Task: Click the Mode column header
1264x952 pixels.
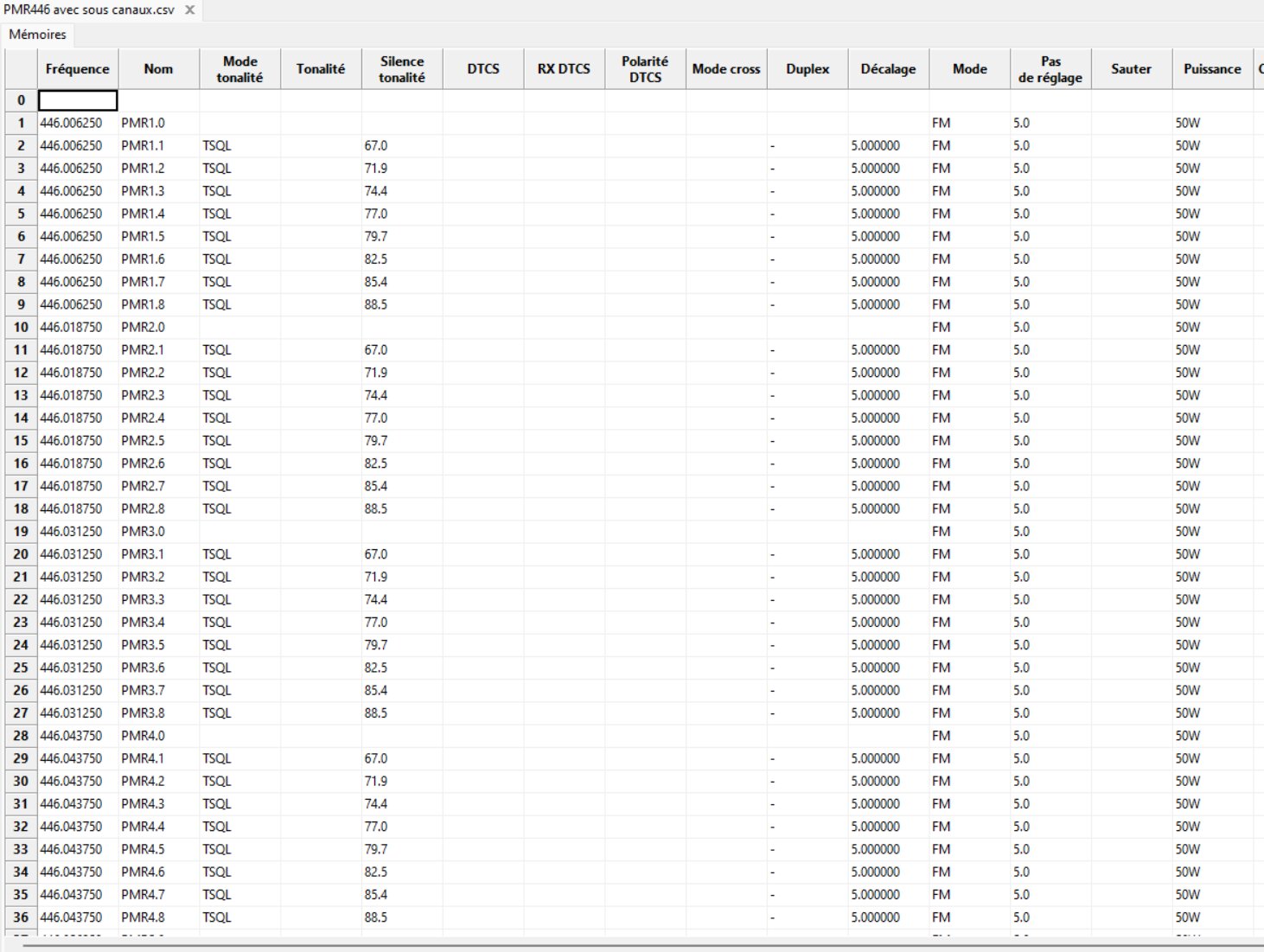Action: point(969,69)
